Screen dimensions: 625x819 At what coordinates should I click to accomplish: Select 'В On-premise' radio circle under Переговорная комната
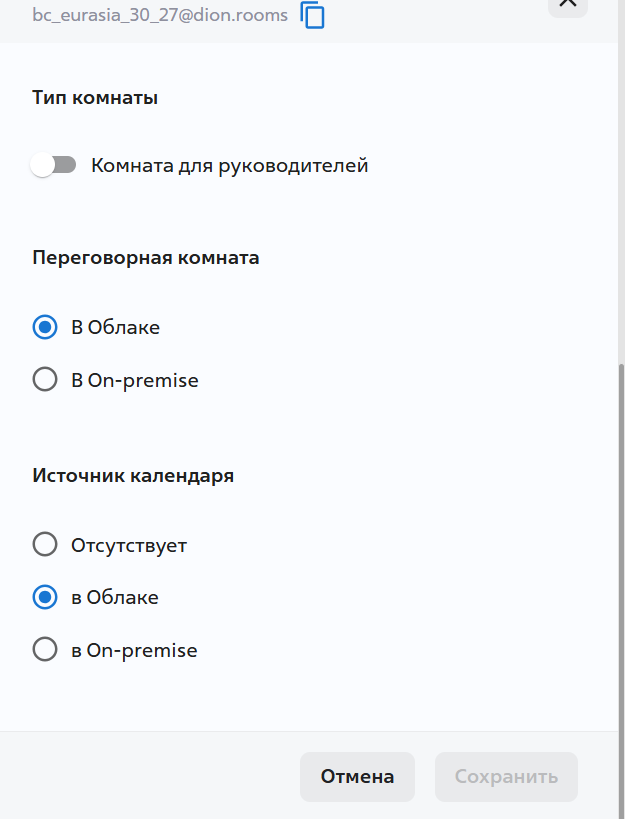45,380
